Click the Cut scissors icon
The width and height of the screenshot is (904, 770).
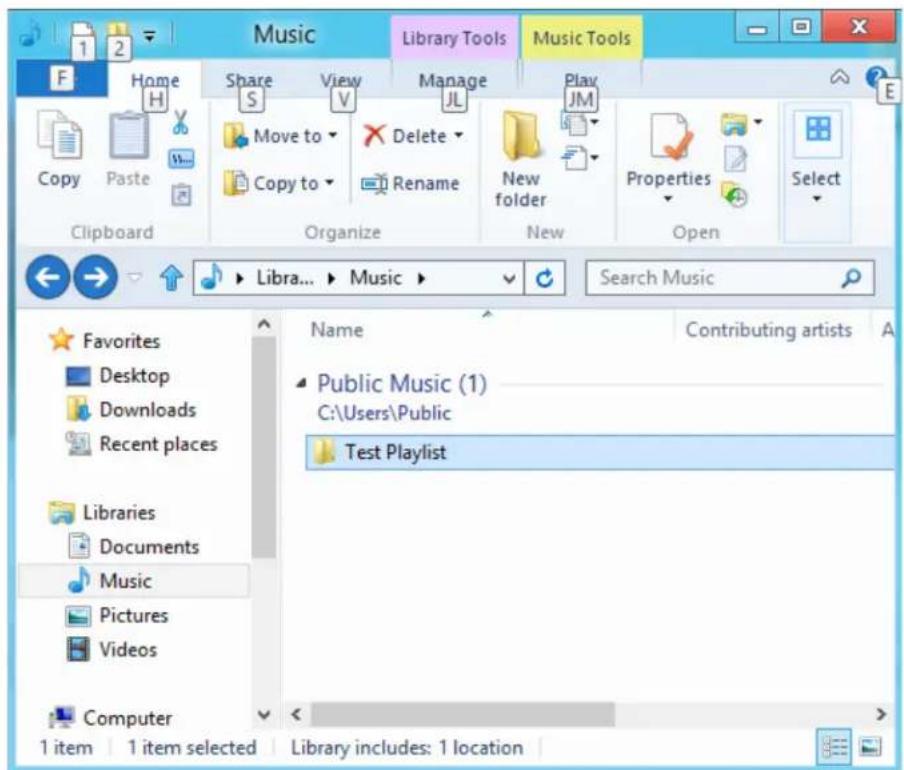[180, 123]
